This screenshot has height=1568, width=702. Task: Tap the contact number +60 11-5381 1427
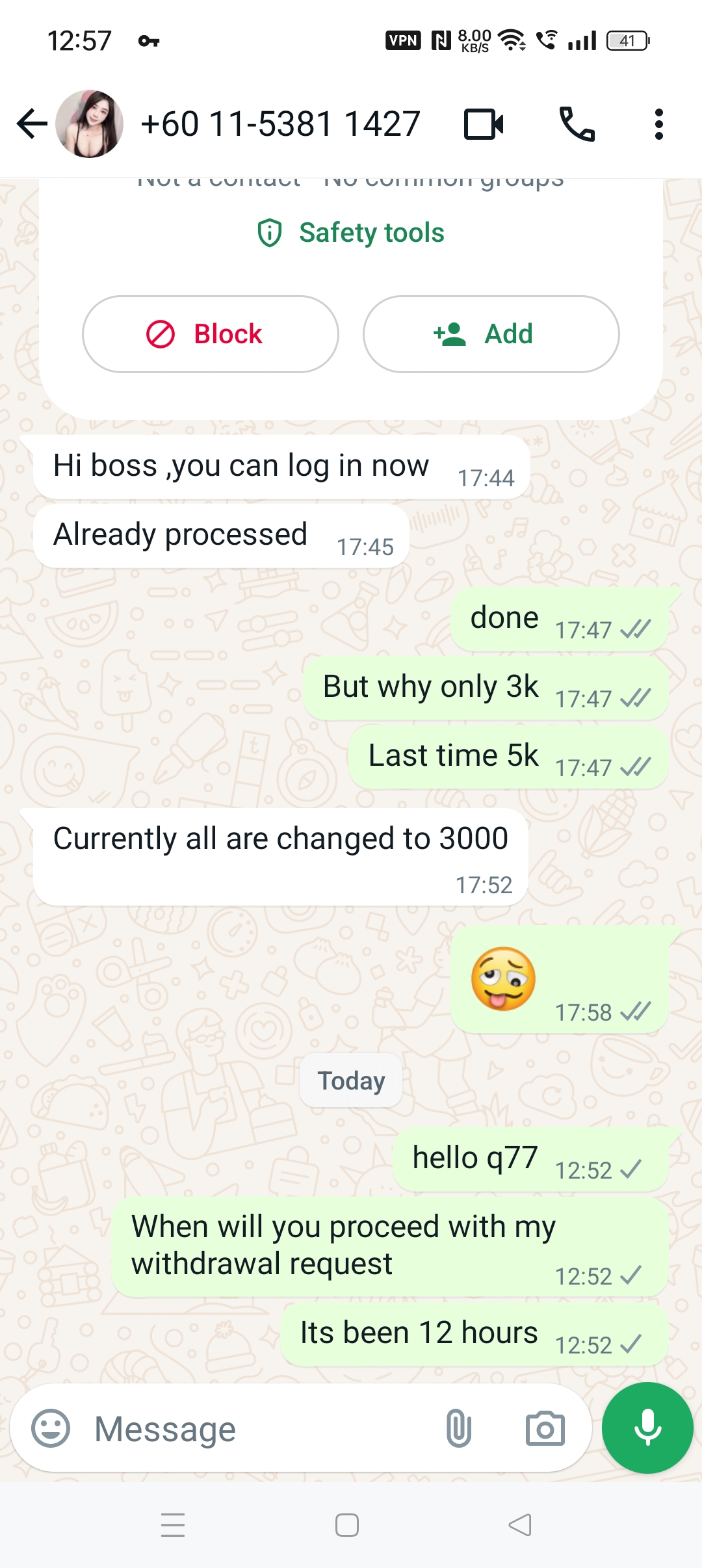(x=281, y=124)
